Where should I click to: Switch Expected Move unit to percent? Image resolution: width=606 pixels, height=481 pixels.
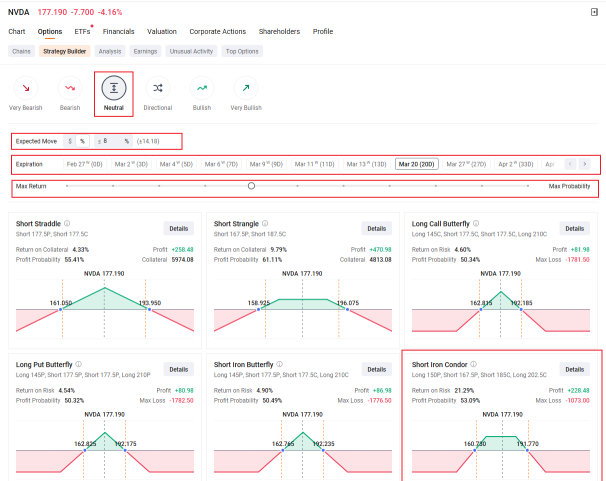click(x=82, y=141)
